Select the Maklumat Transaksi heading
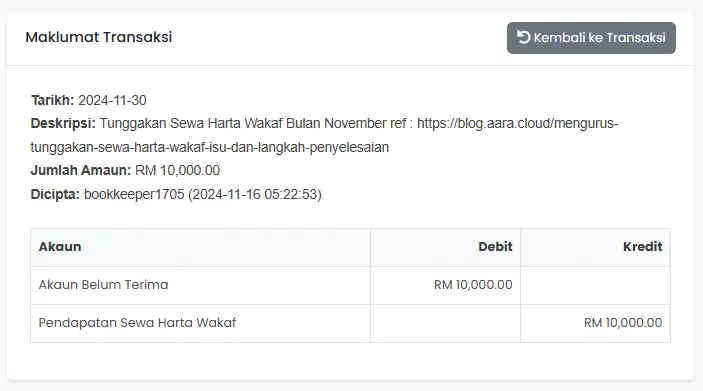Image resolution: width=703 pixels, height=391 pixels. pyautogui.click(x=99, y=37)
